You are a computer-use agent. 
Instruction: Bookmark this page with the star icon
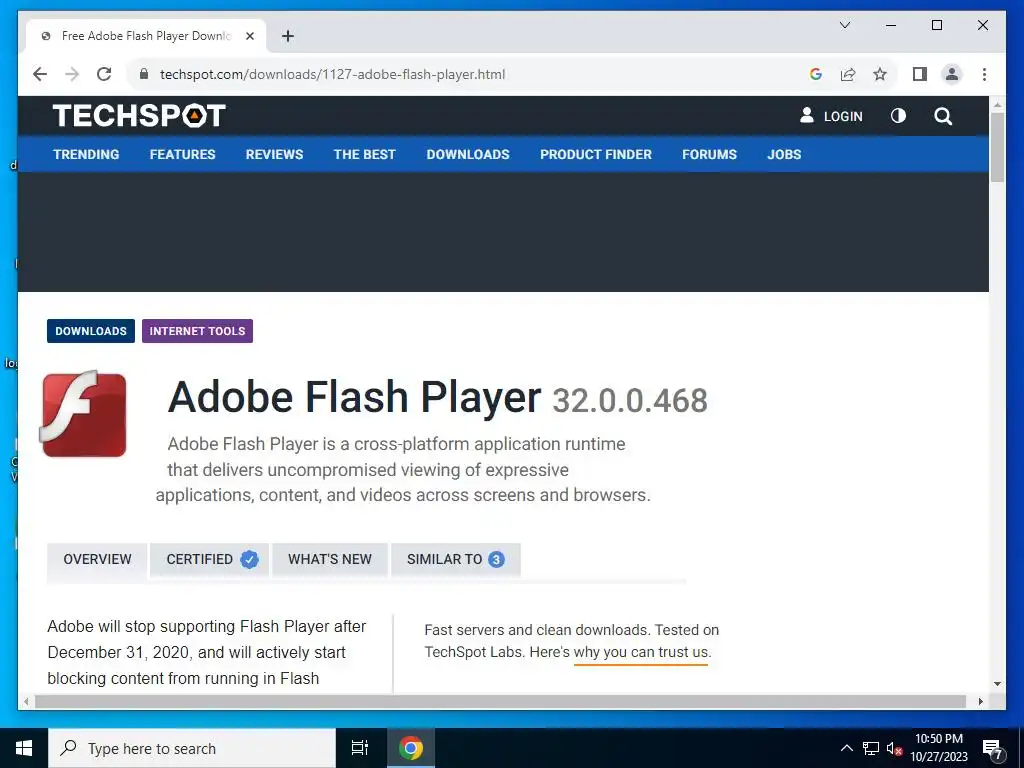click(x=880, y=74)
